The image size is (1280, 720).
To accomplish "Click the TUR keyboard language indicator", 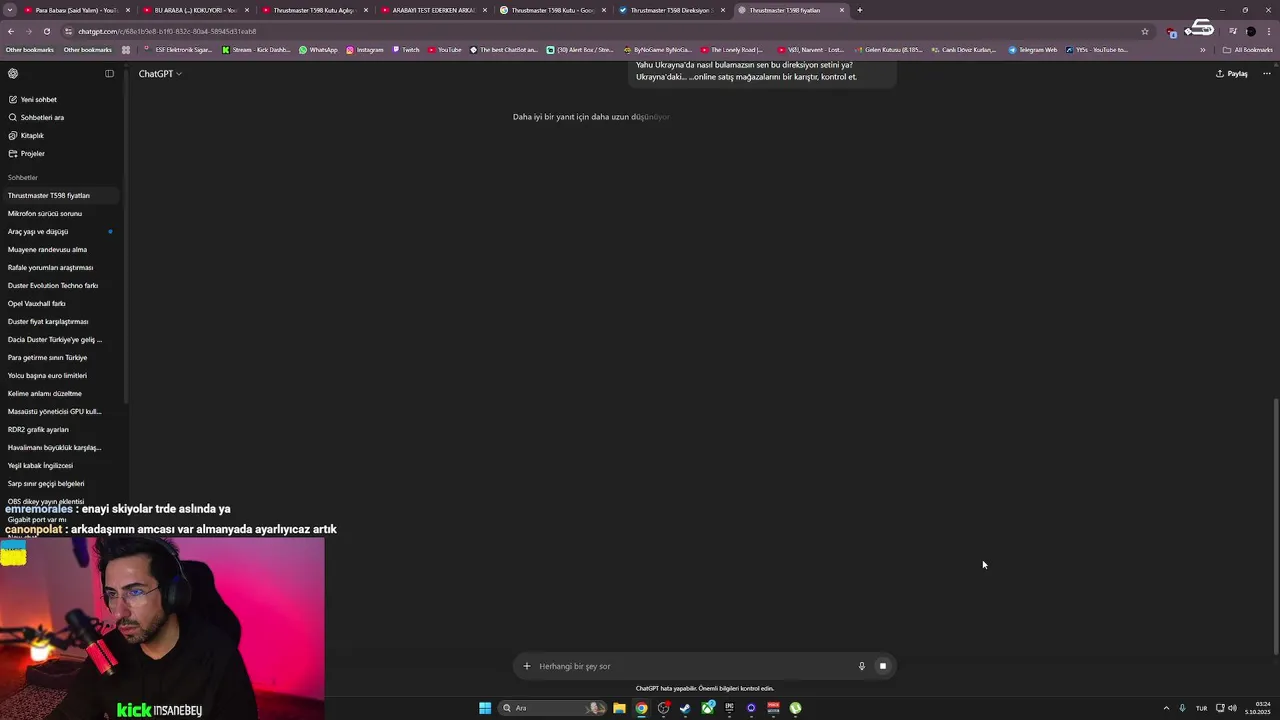I will click(x=1201, y=708).
